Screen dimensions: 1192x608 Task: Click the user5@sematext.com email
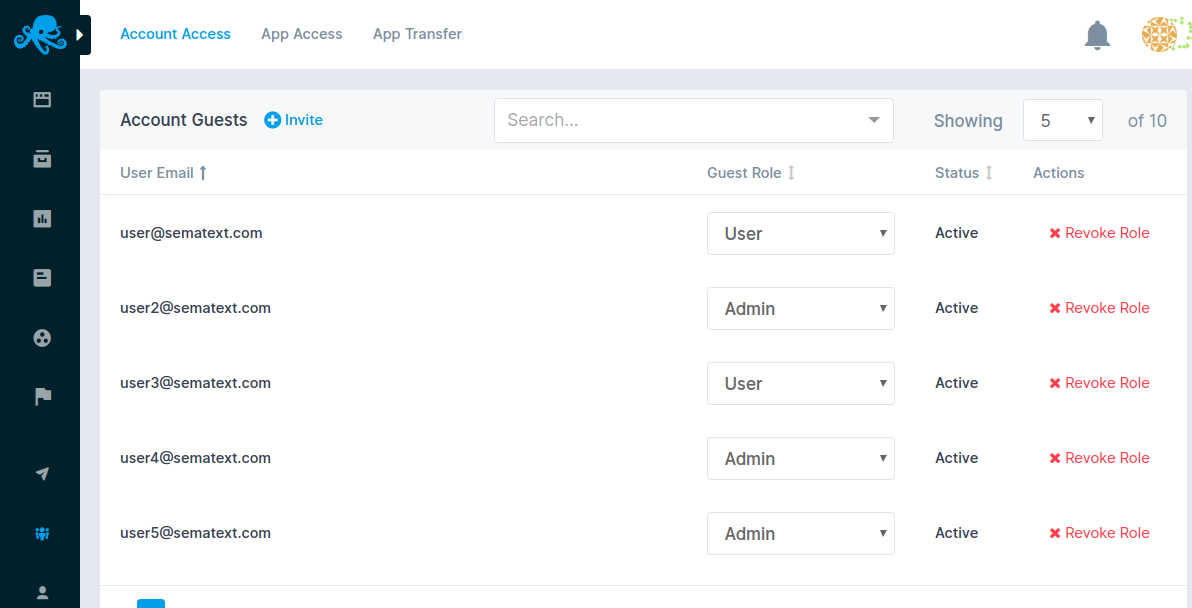click(195, 534)
